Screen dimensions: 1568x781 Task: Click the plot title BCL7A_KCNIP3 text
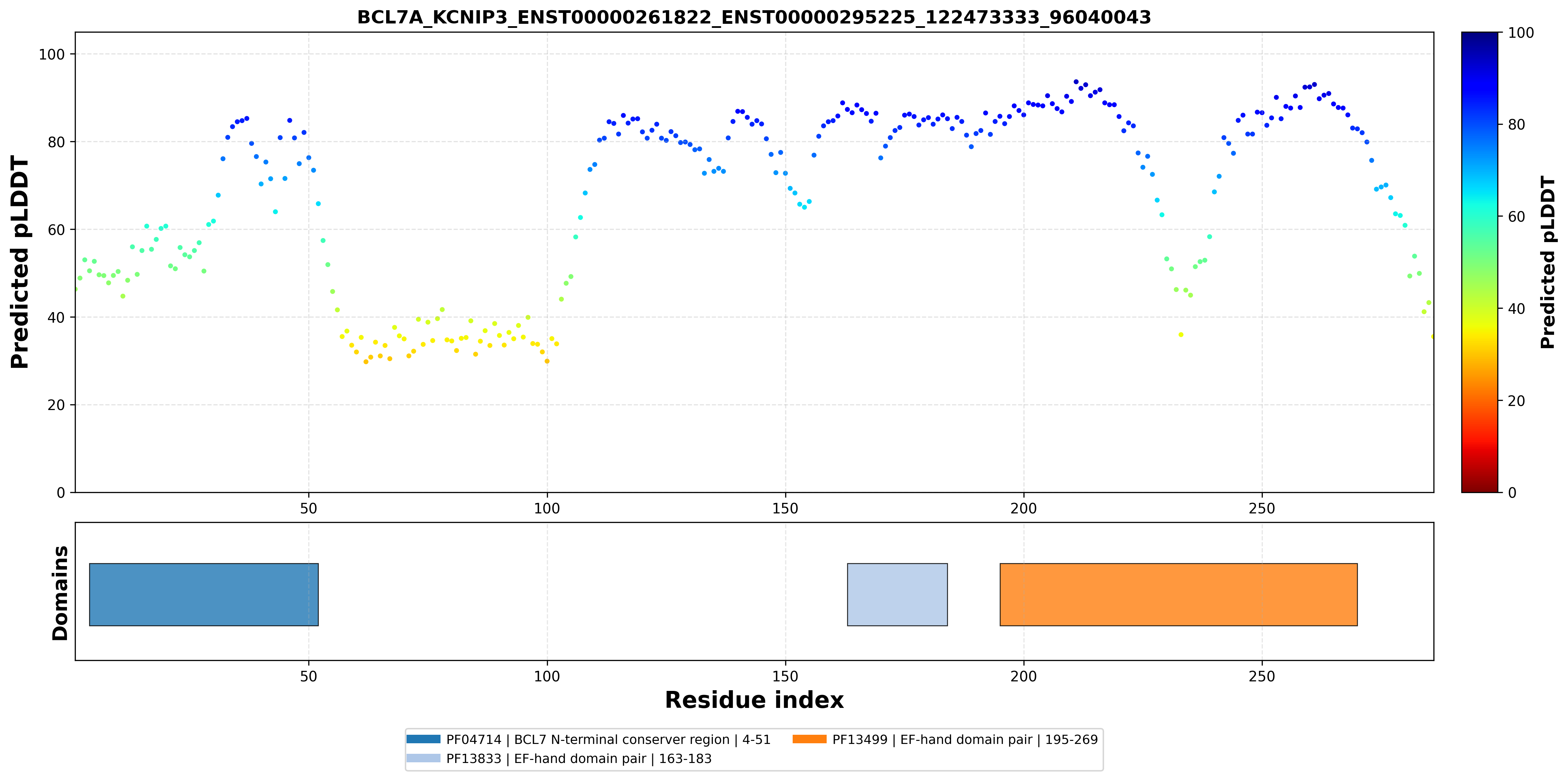[754, 17]
